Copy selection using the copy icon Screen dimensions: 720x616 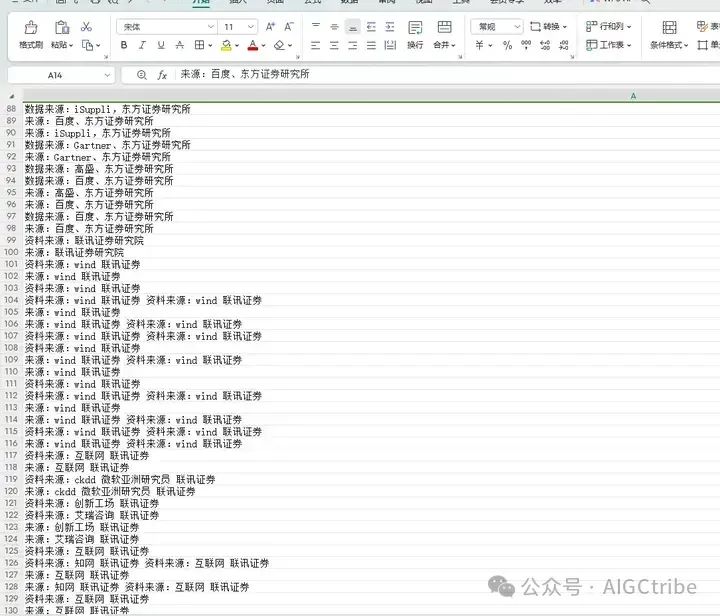coord(87,45)
